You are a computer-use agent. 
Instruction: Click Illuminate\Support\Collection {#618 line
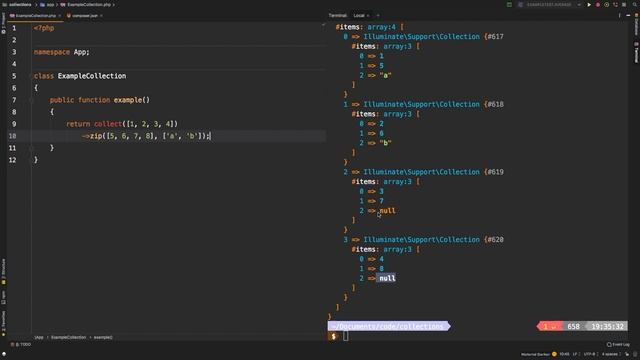coord(423,104)
